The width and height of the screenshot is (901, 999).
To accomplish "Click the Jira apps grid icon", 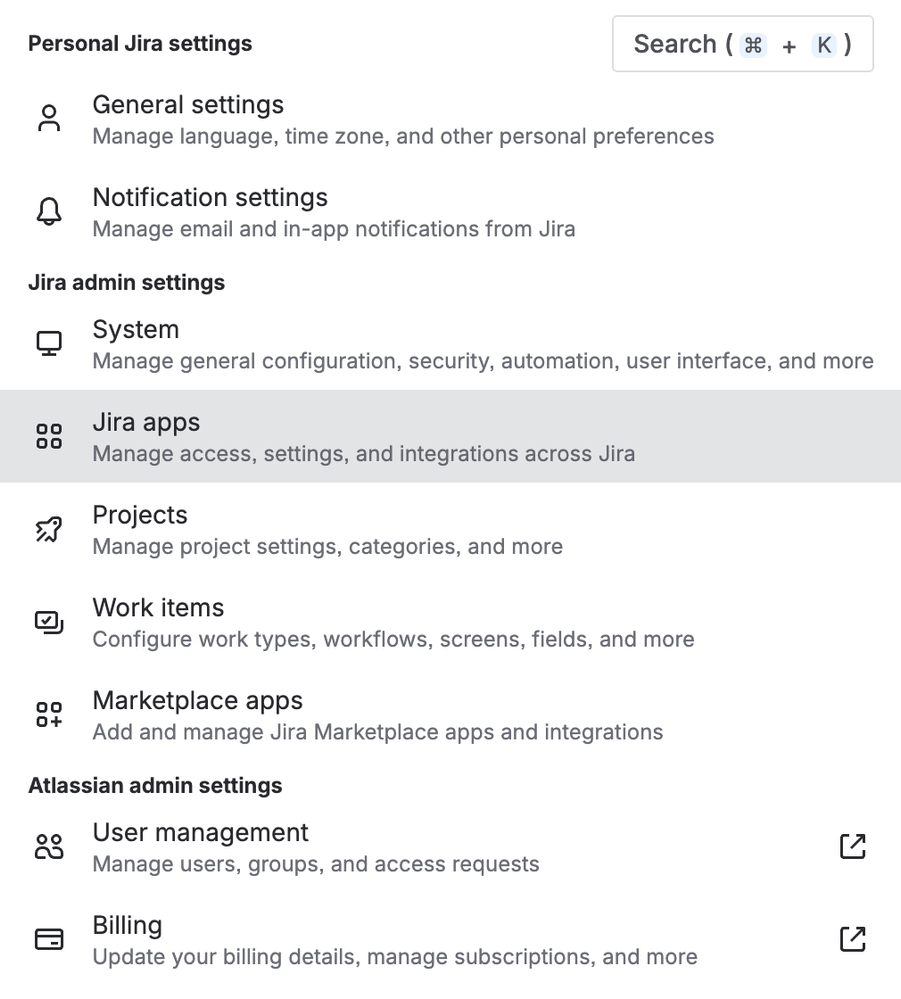I will (48, 435).
